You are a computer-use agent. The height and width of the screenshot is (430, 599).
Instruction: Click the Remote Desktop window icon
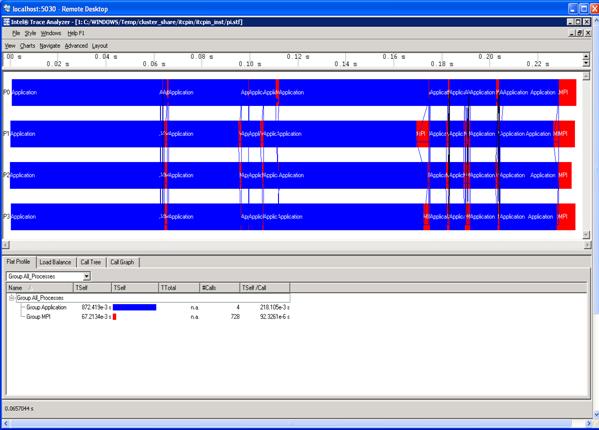pyautogui.click(x=6, y=8)
